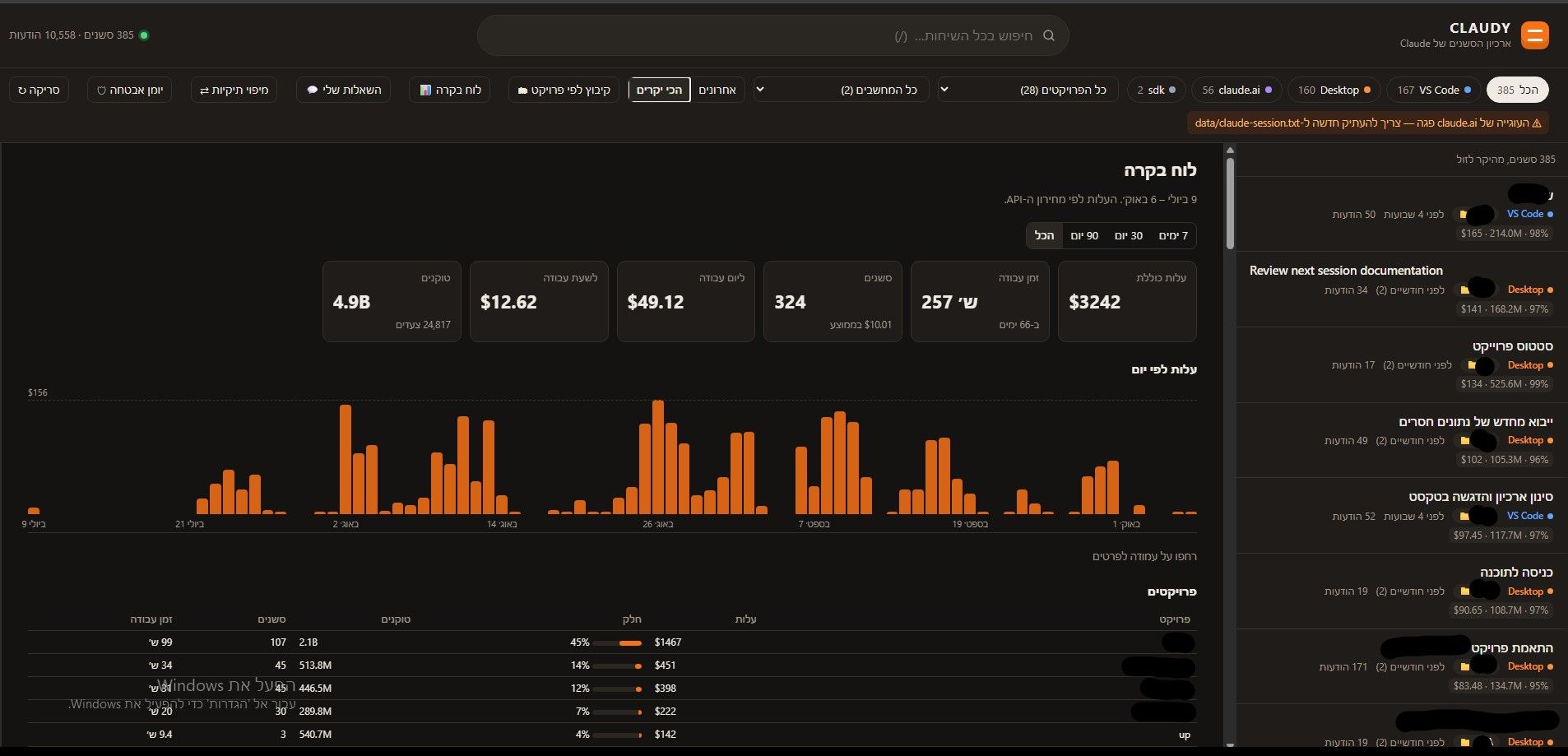Click the warning triangle on the cookie alert

pos(1536,123)
